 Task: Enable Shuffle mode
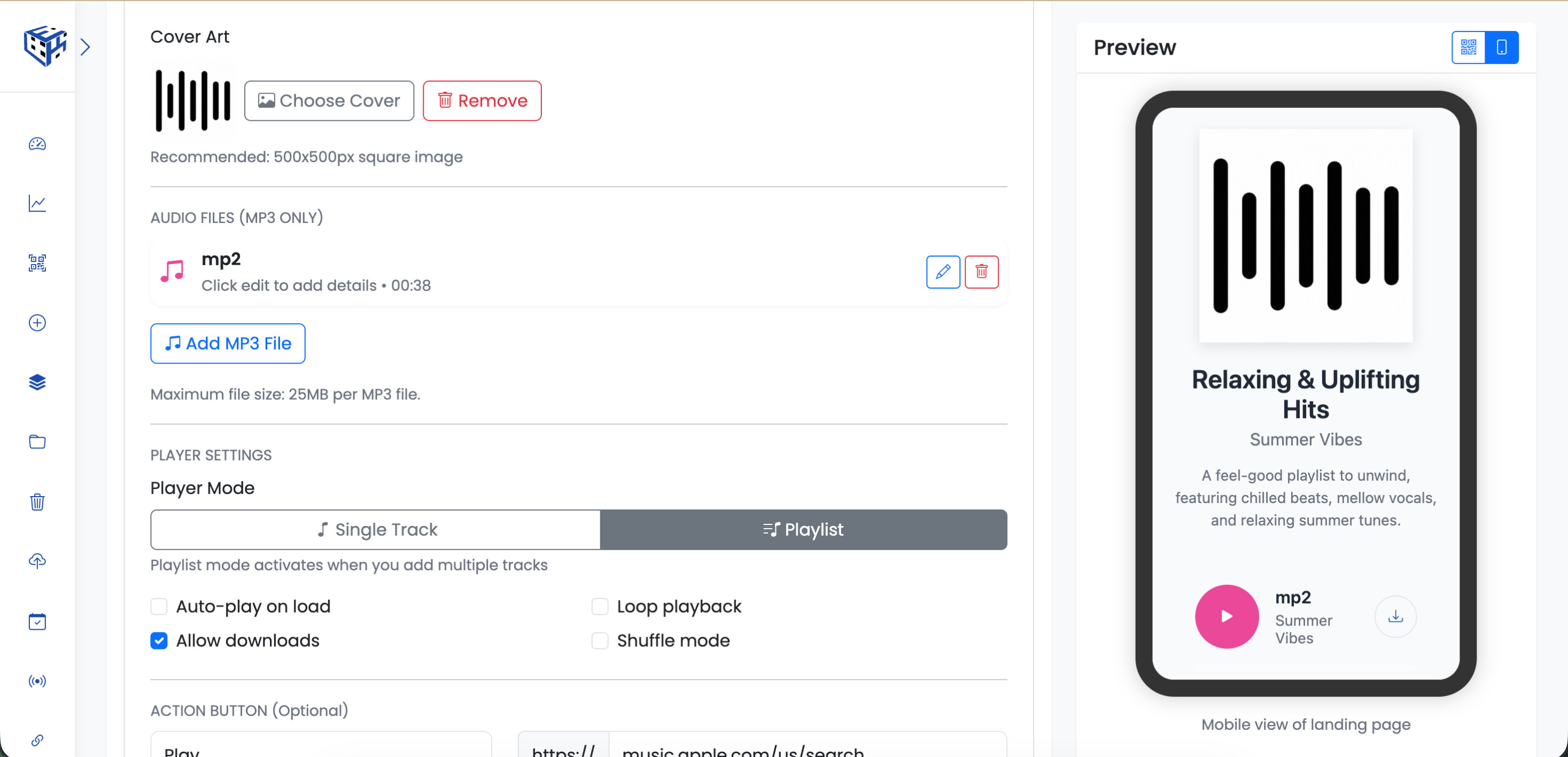point(600,640)
